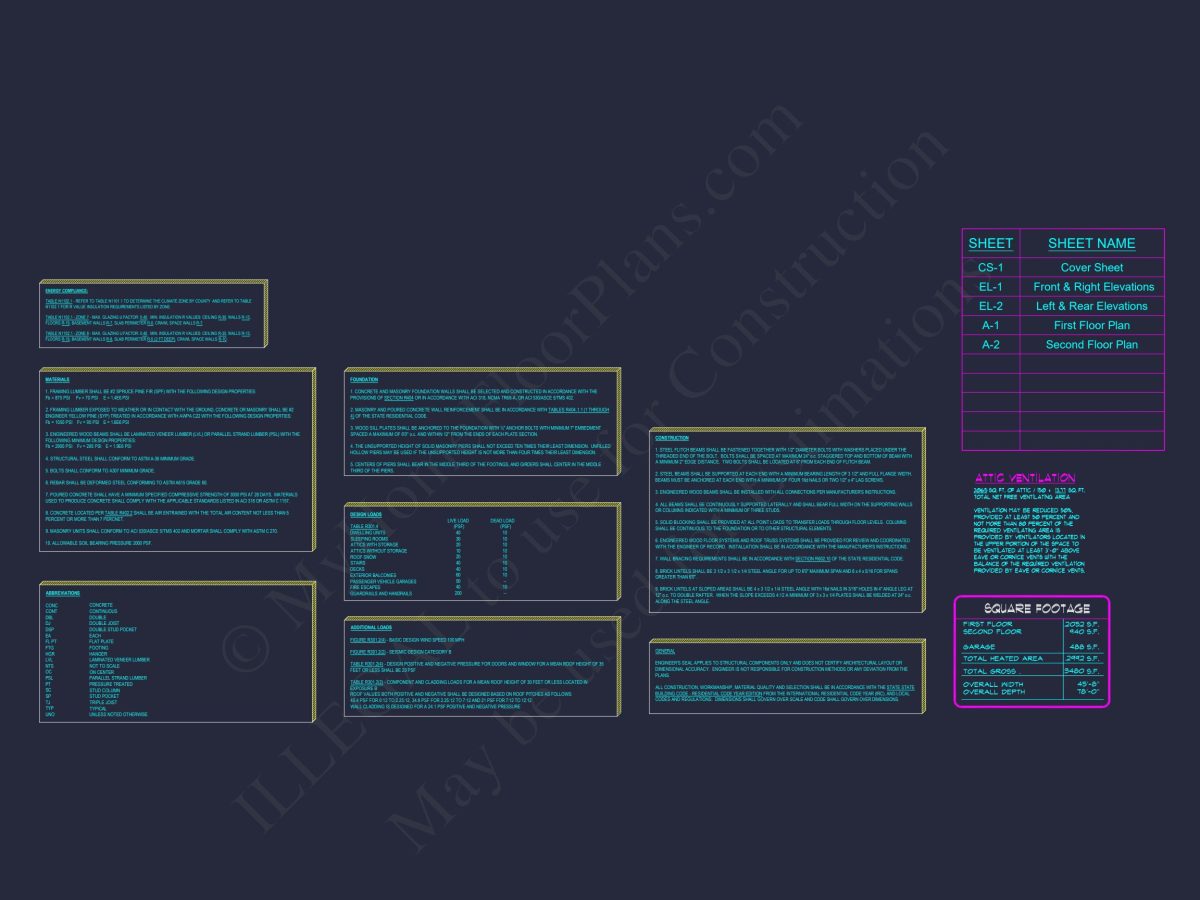Image resolution: width=1200 pixels, height=900 pixels.
Task: Click the Materials notes heading
Action: tap(57, 380)
